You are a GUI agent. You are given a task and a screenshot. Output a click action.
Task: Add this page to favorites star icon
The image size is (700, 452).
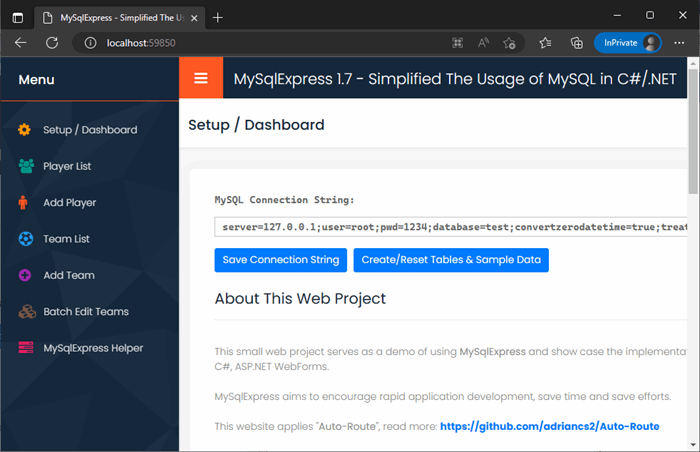(509, 43)
